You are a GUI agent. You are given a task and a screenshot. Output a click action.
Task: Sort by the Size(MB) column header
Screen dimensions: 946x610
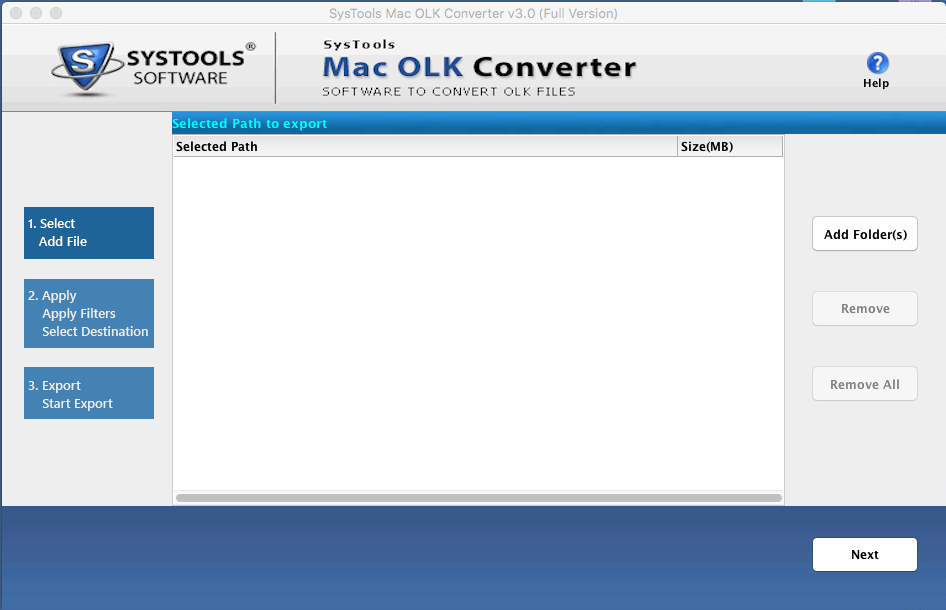[x=730, y=147]
